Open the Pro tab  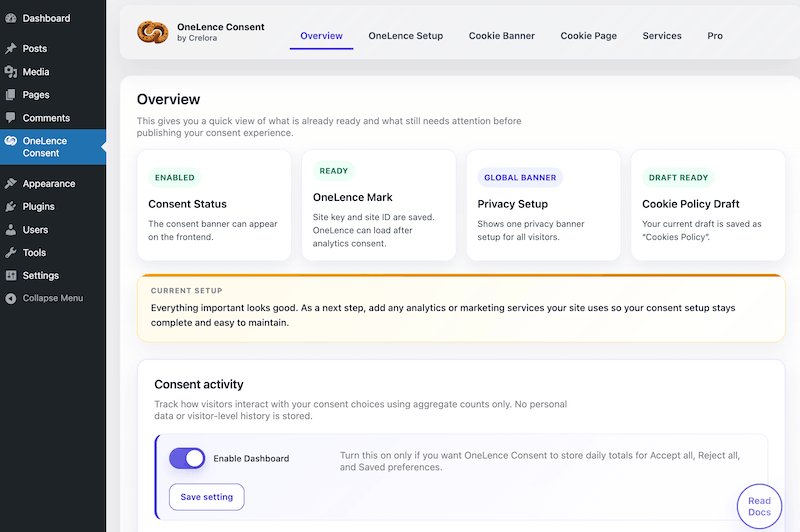click(x=715, y=36)
